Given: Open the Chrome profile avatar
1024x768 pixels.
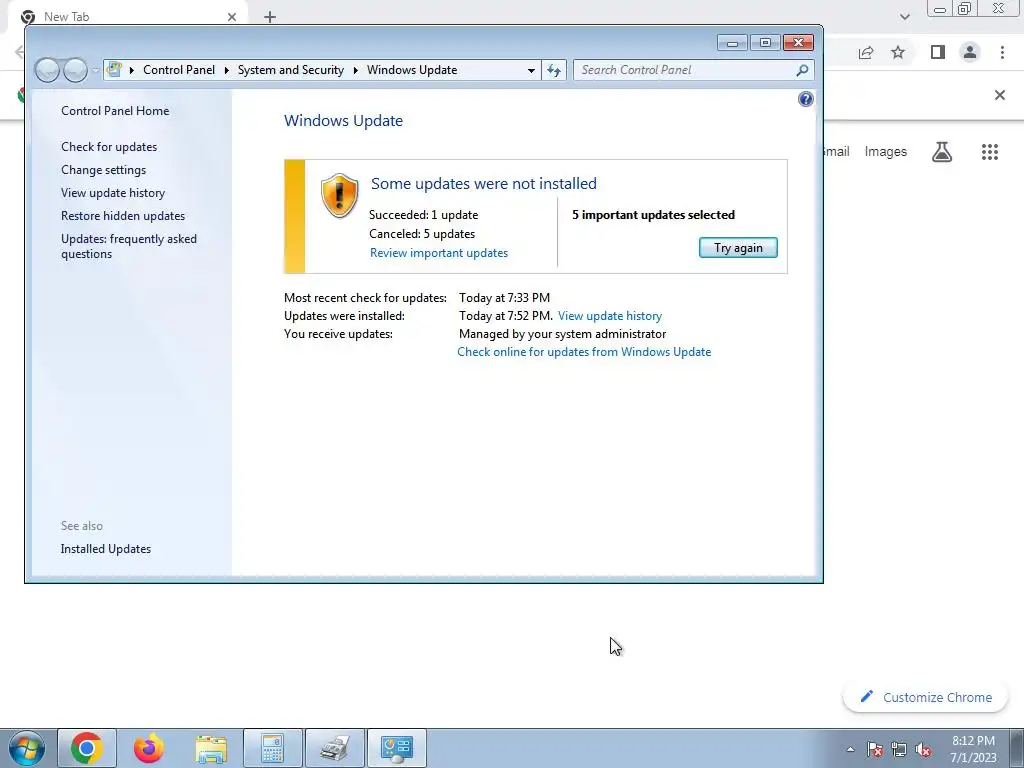Looking at the screenshot, I should point(970,52).
